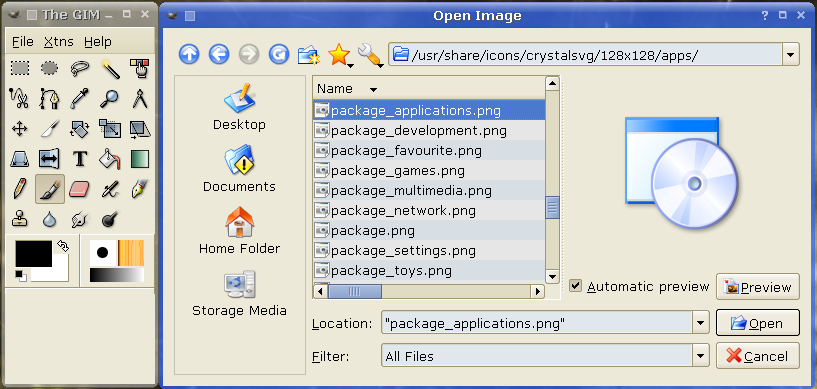The width and height of the screenshot is (817, 389).
Task: Select the Flip tool
Action: 49,159
